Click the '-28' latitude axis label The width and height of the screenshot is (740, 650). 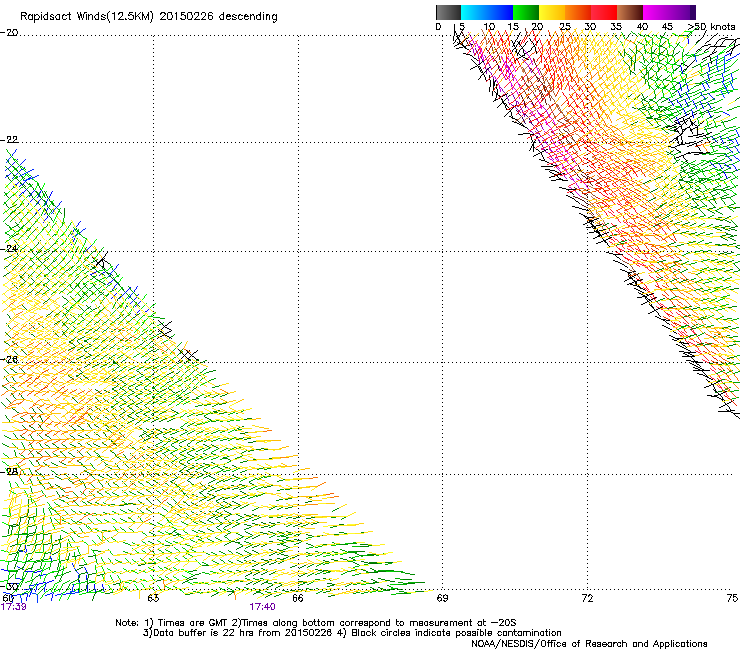9,471
